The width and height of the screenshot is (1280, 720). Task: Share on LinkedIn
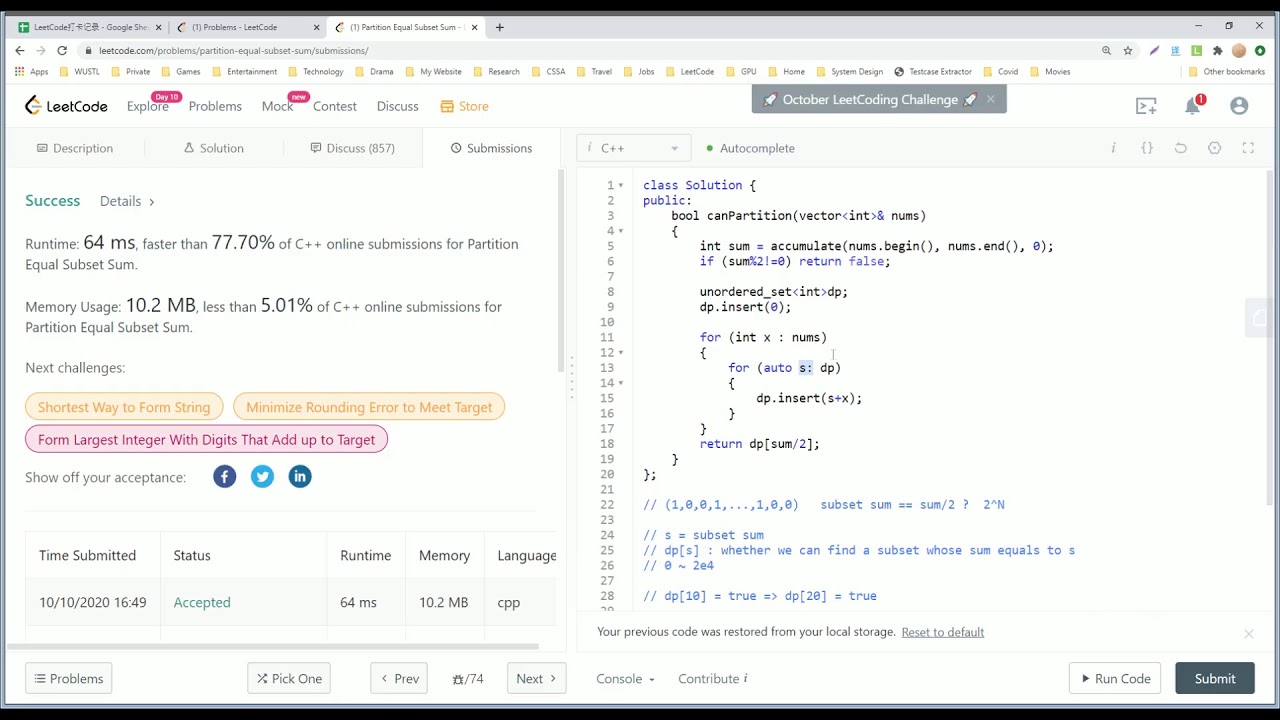pyautogui.click(x=300, y=477)
